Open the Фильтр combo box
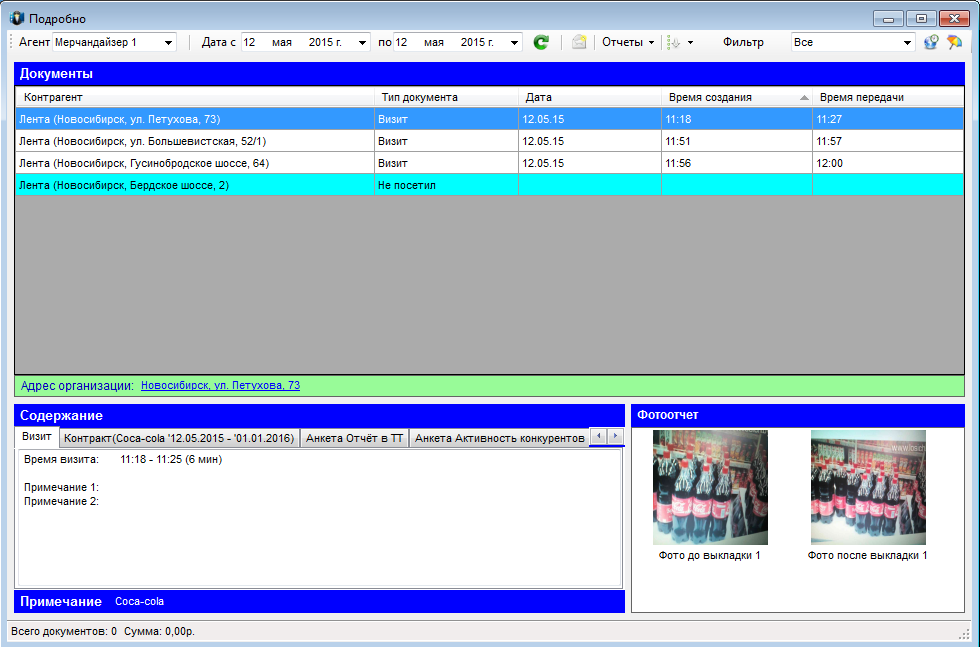This screenshot has height=647, width=980. pos(907,43)
